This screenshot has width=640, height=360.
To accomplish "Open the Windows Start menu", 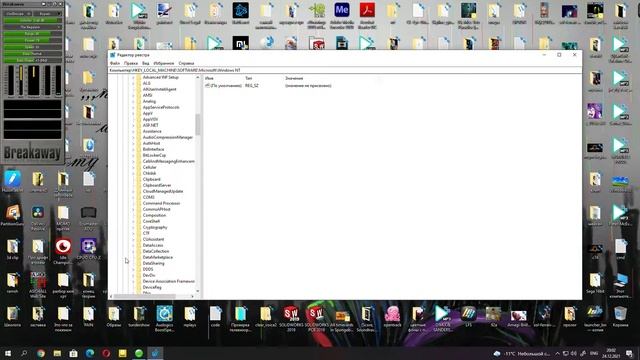I will (8, 353).
